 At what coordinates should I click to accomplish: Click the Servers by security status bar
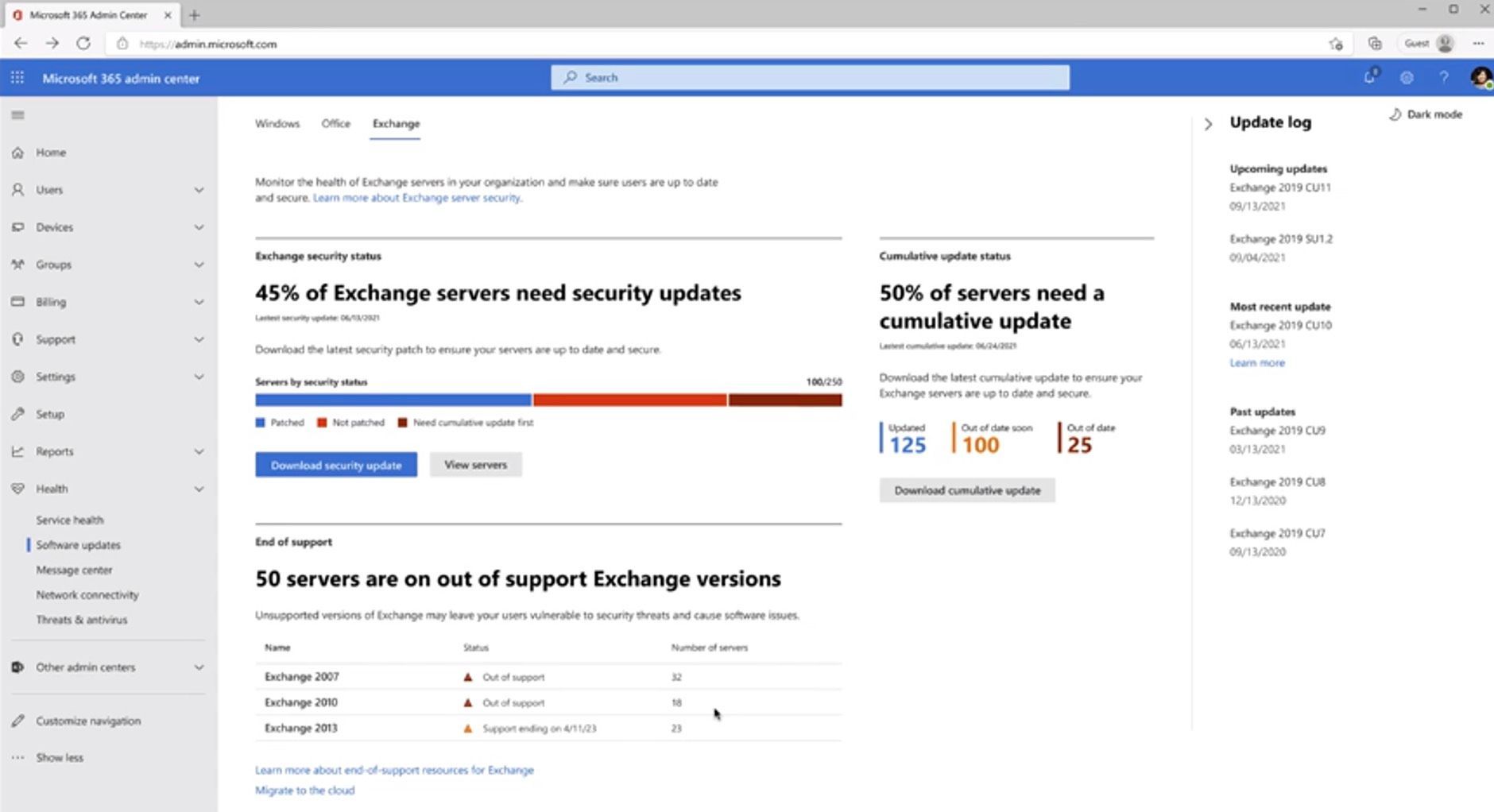(x=548, y=400)
